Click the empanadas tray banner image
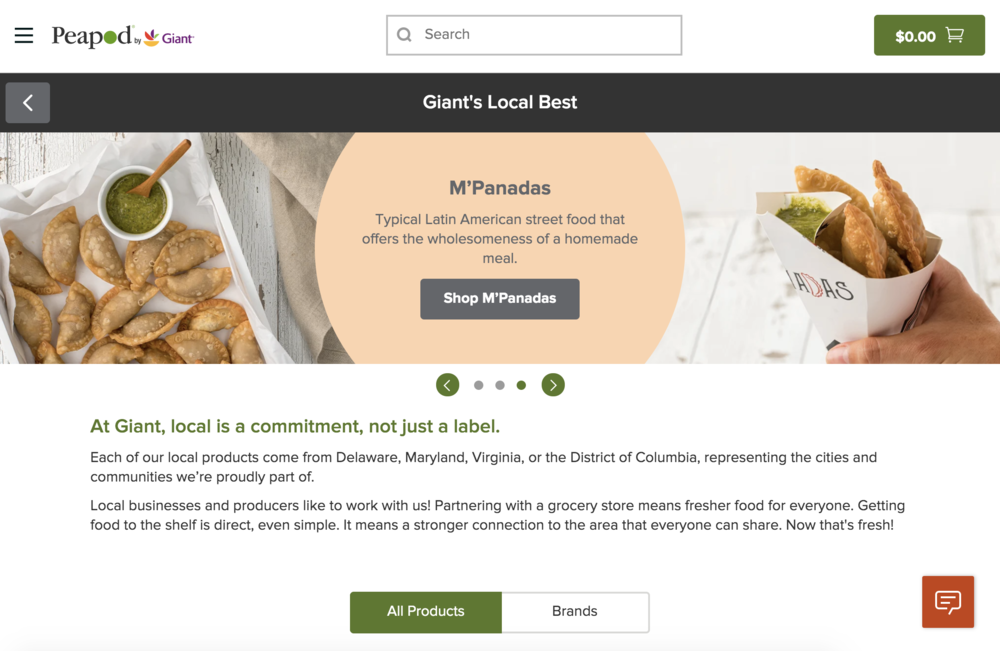Viewport: 1000px width, 651px height. pos(140,260)
